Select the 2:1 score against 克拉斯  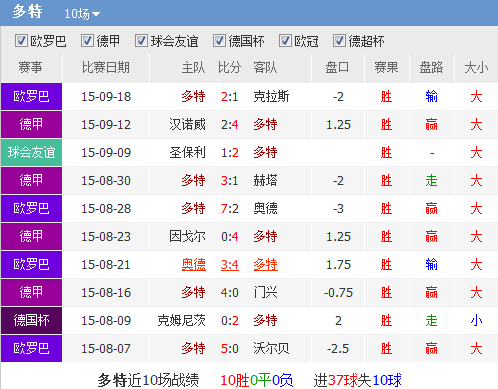(230, 97)
